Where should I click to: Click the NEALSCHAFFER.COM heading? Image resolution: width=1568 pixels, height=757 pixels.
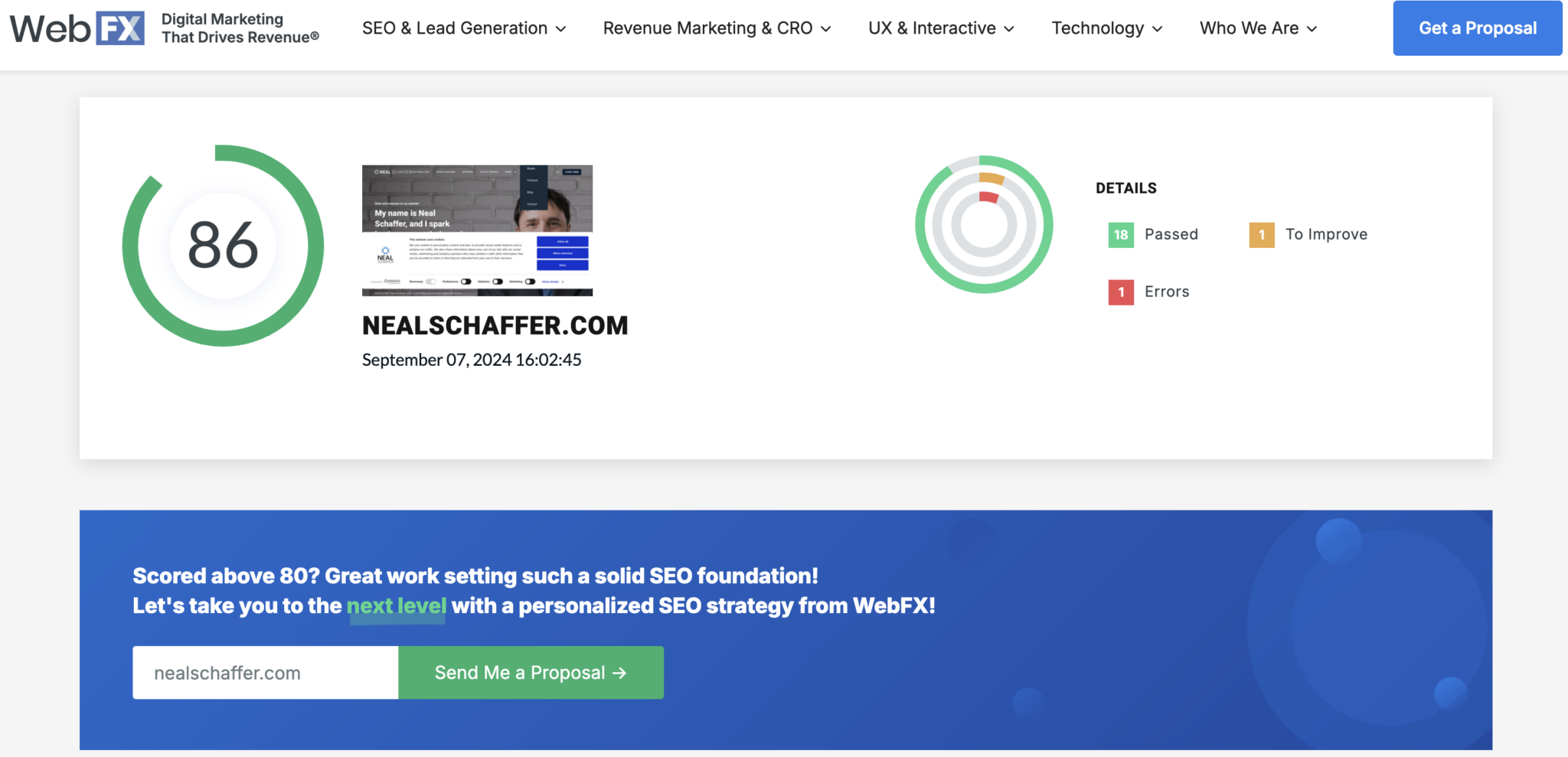pos(495,326)
